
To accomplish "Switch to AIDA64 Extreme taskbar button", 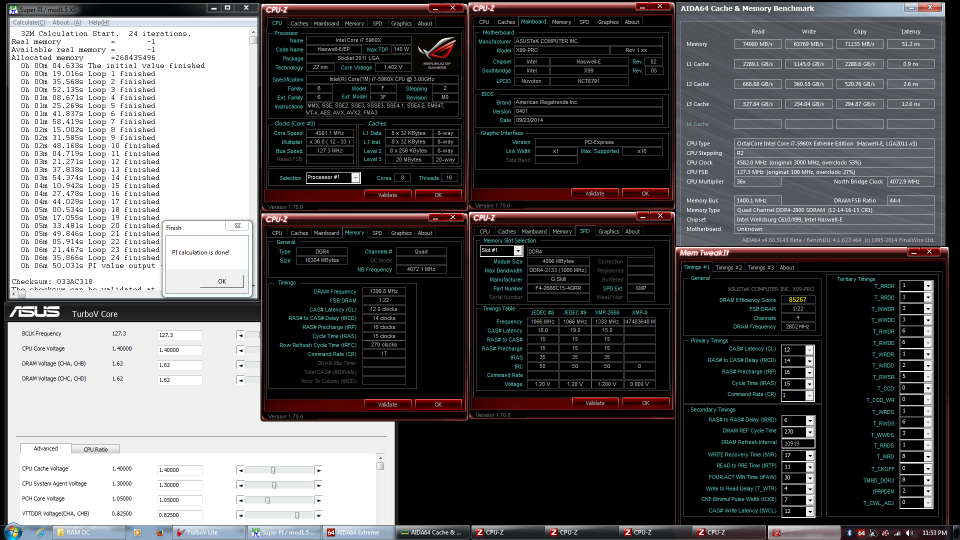I will click(x=359, y=533).
